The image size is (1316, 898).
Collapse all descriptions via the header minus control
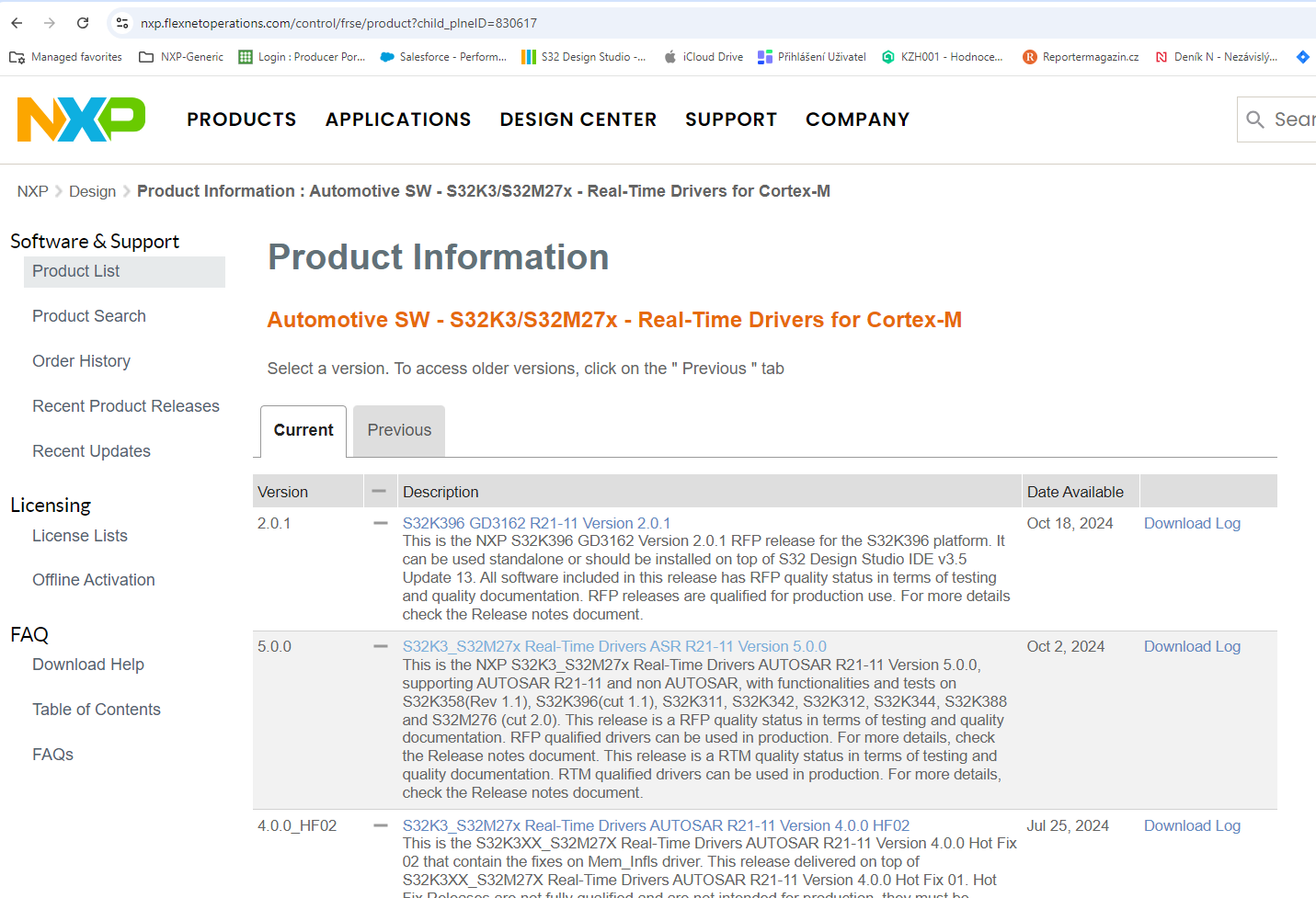pyautogui.click(x=380, y=491)
